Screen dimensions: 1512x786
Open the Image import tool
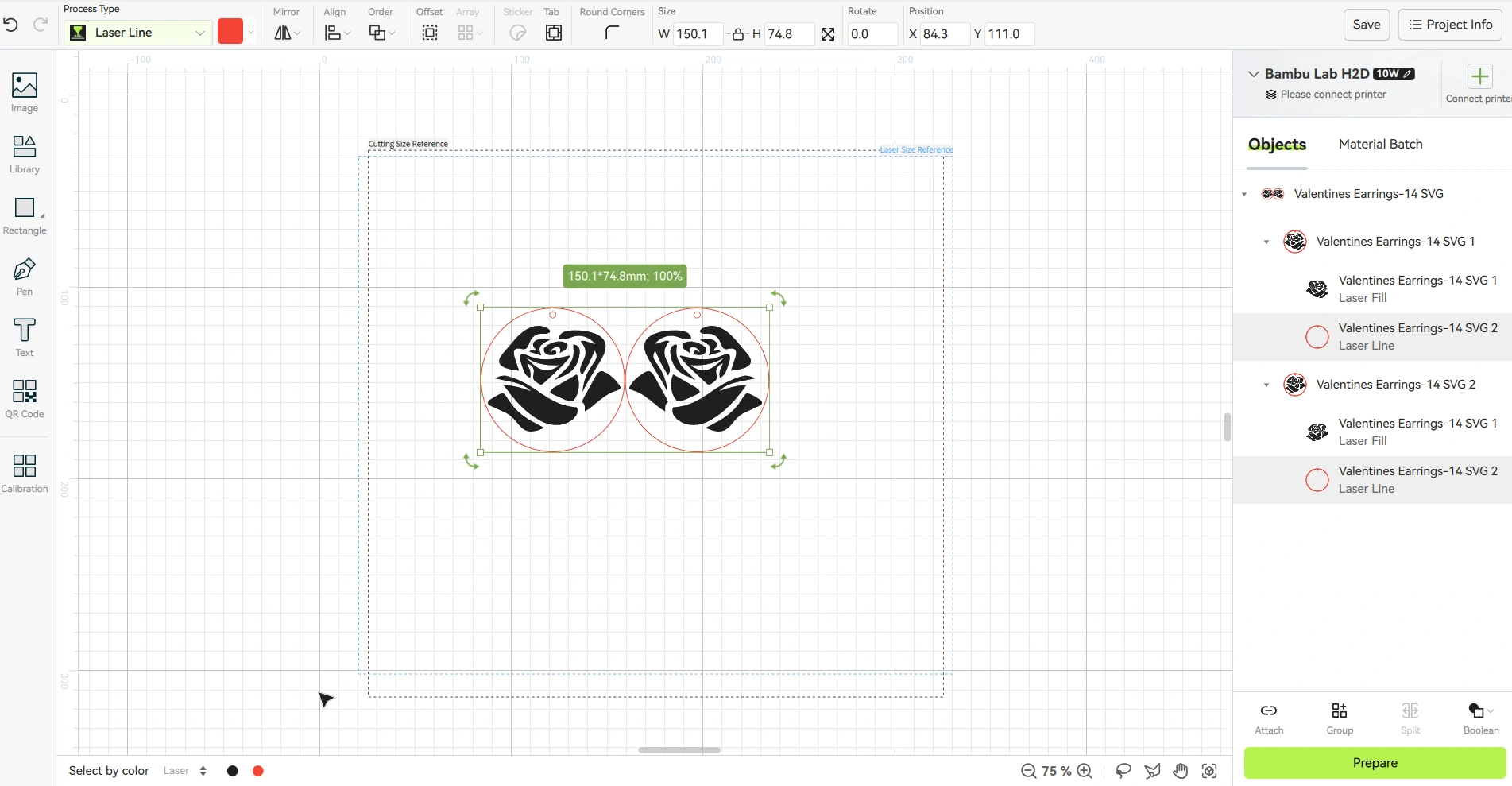25,92
